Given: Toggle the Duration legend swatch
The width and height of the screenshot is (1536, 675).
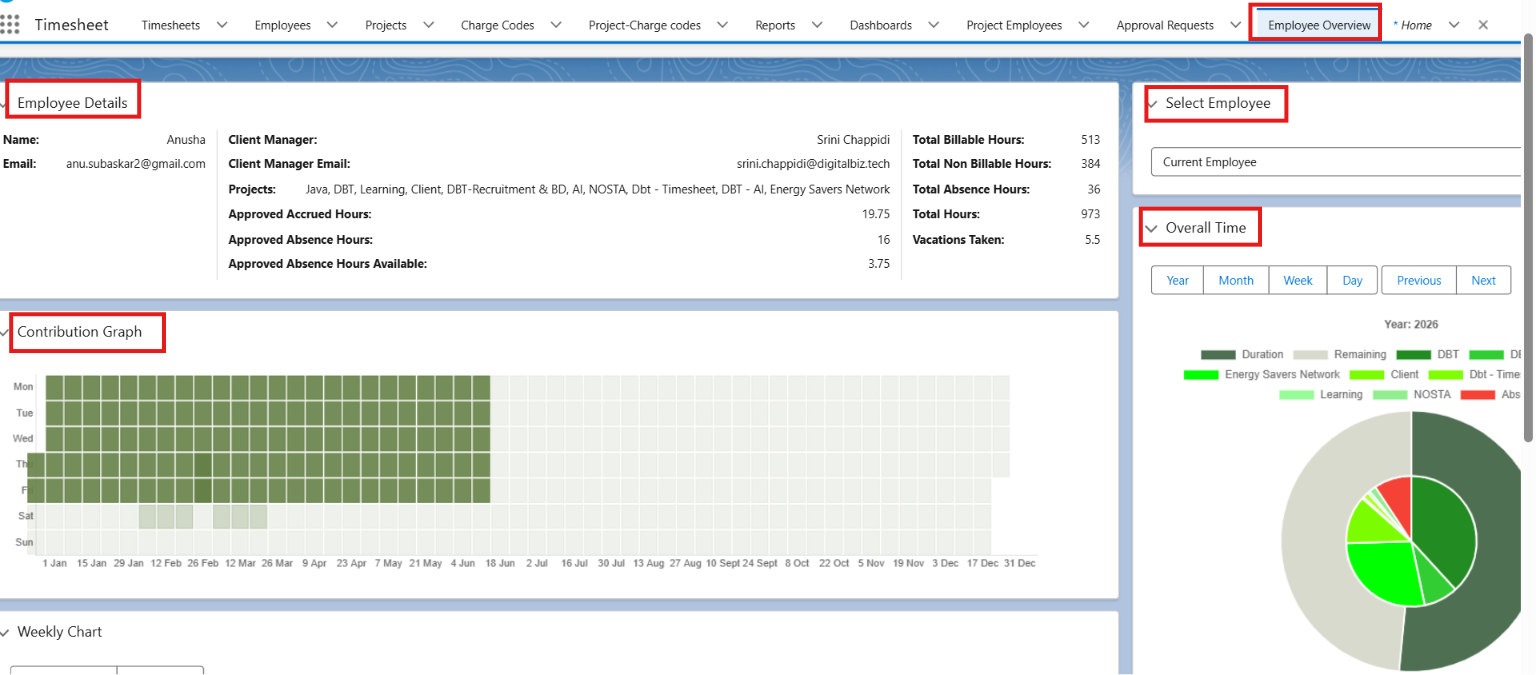Looking at the screenshot, I should pyautogui.click(x=1218, y=354).
